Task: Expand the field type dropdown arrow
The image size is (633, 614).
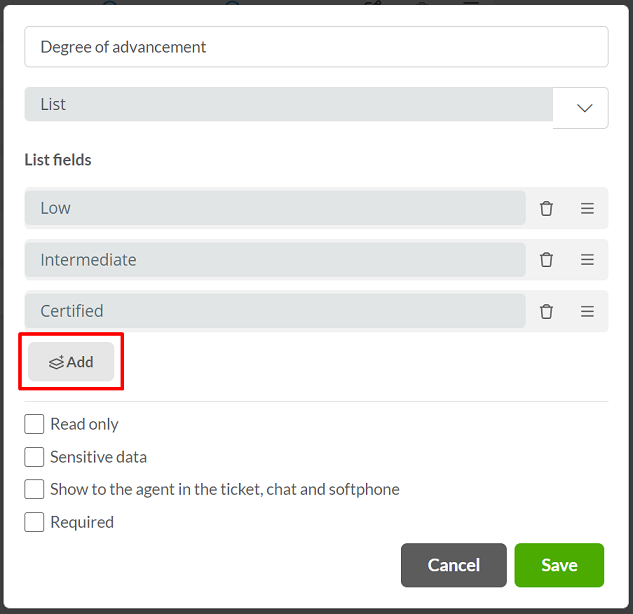Action: coord(584,108)
